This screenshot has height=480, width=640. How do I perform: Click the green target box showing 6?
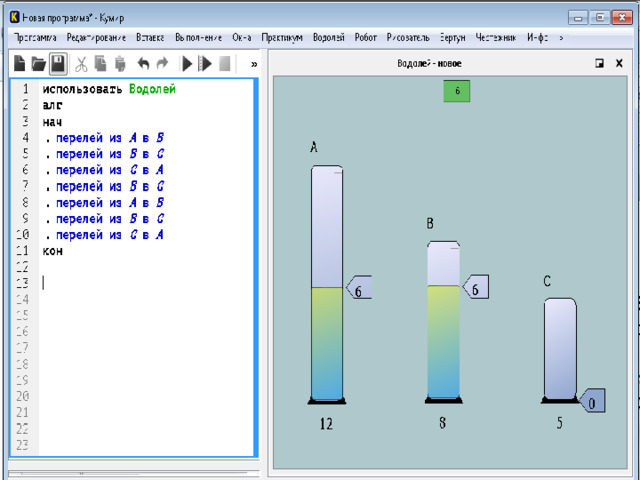pyautogui.click(x=457, y=91)
